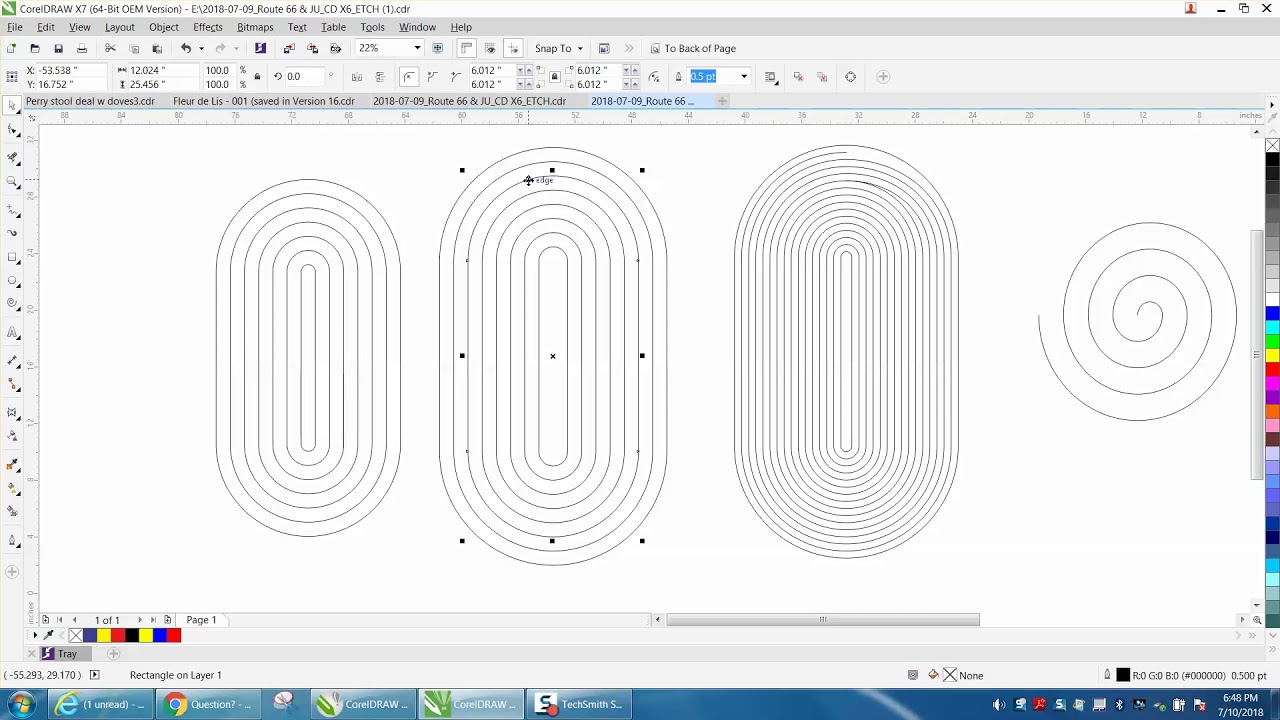The width and height of the screenshot is (1280, 720).
Task: Open new document tab plus button
Action: point(723,101)
